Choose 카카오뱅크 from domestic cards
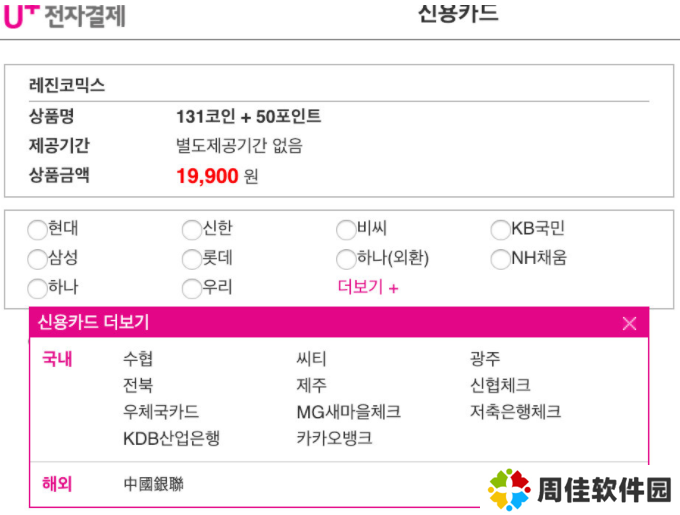 pyautogui.click(x=334, y=438)
